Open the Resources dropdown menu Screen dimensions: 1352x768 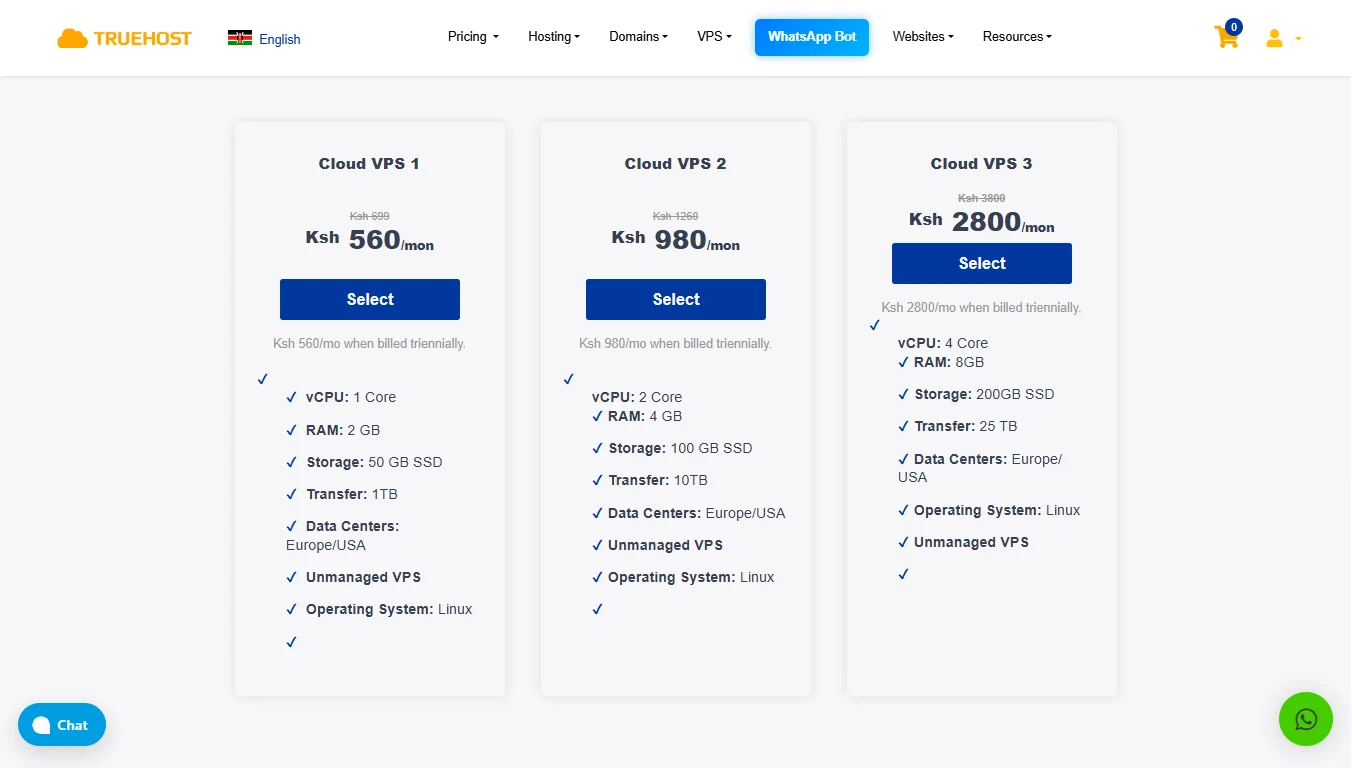point(1017,37)
